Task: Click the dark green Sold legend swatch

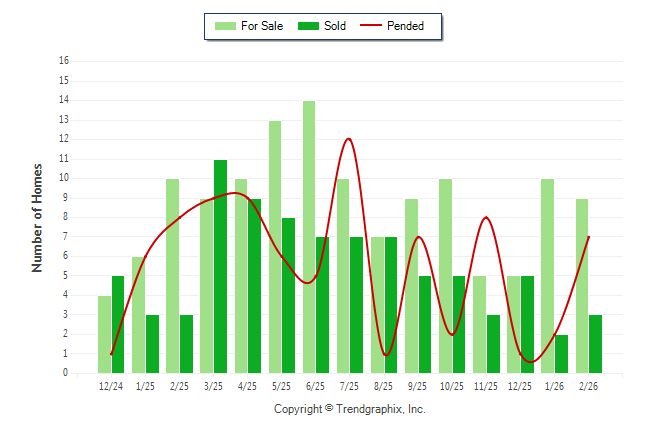Action: point(309,26)
